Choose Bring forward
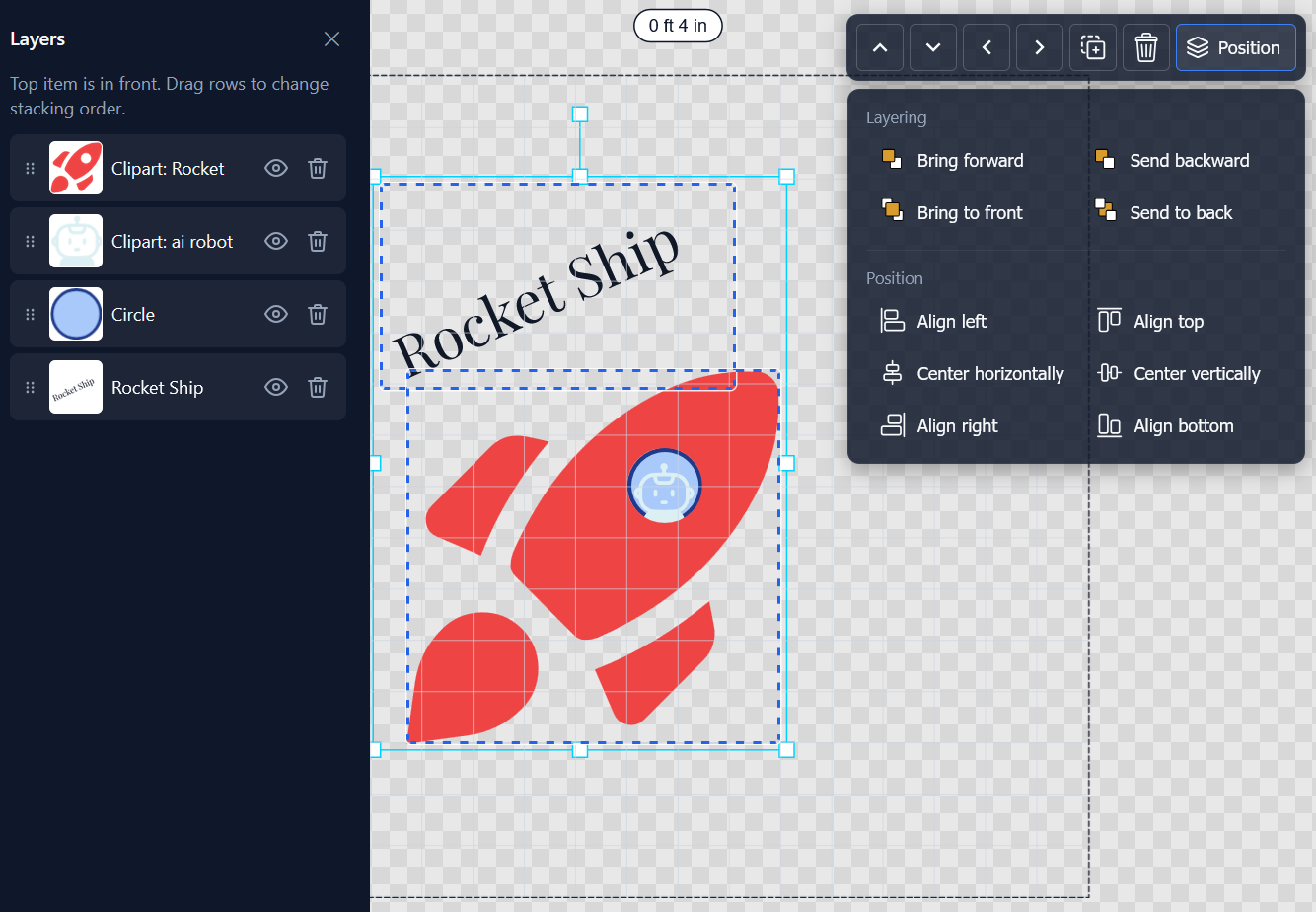 (x=953, y=160)
